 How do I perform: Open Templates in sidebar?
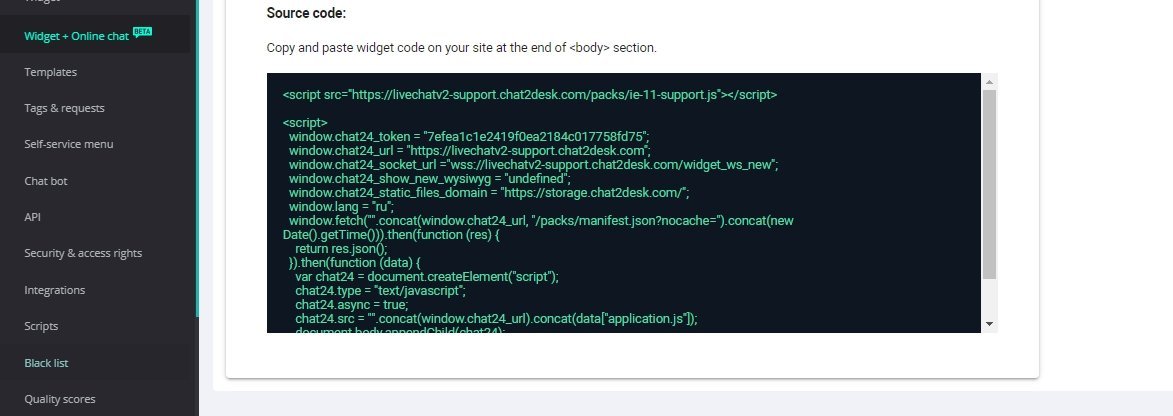[x=50, y=73]
